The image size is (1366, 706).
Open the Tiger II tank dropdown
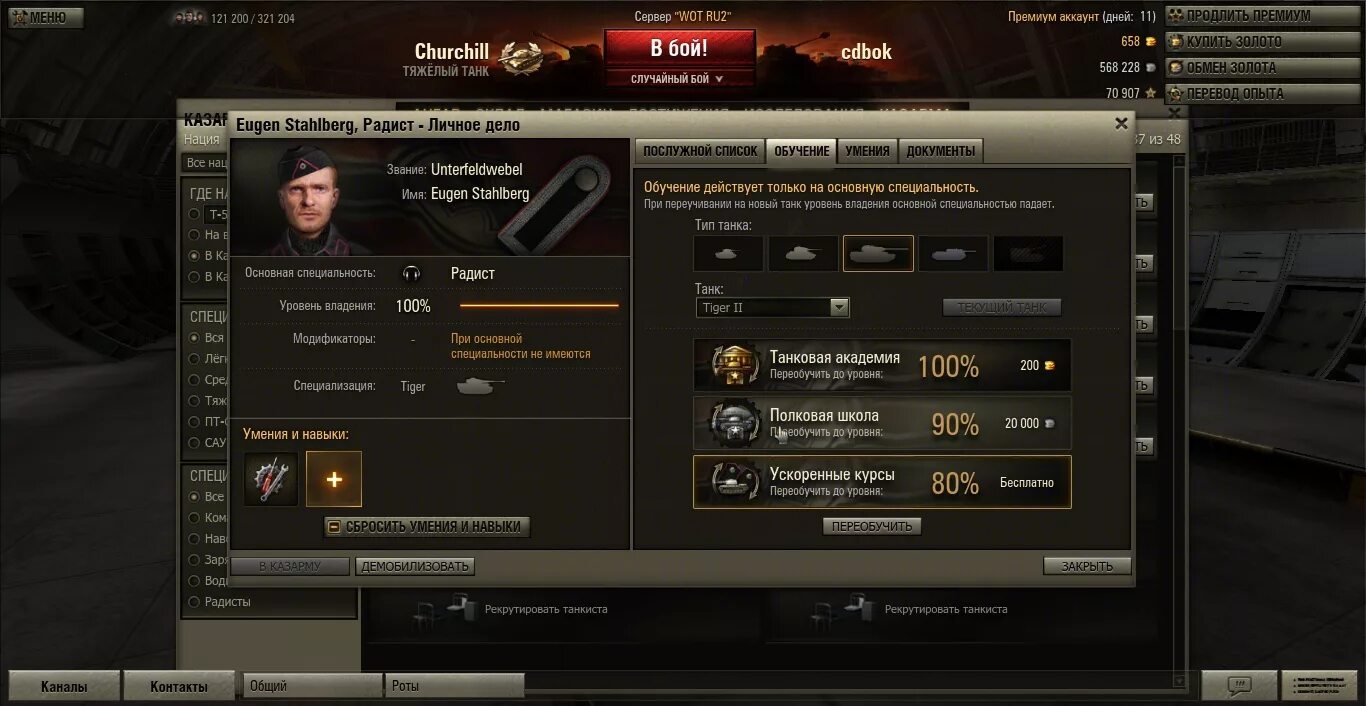click(773, 308)
